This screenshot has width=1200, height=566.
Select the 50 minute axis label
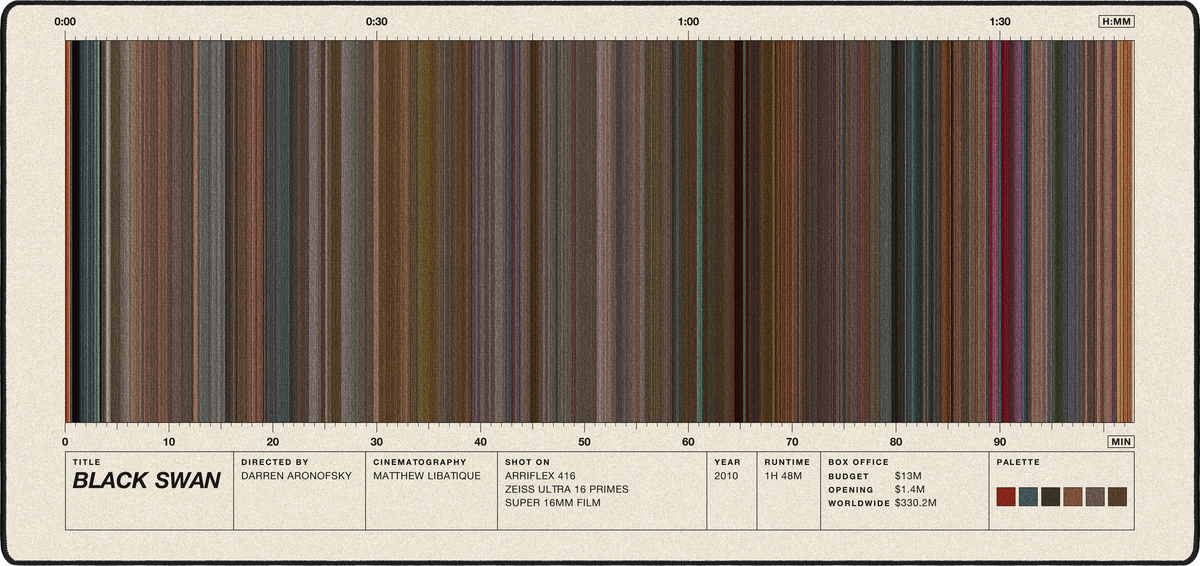585,441
